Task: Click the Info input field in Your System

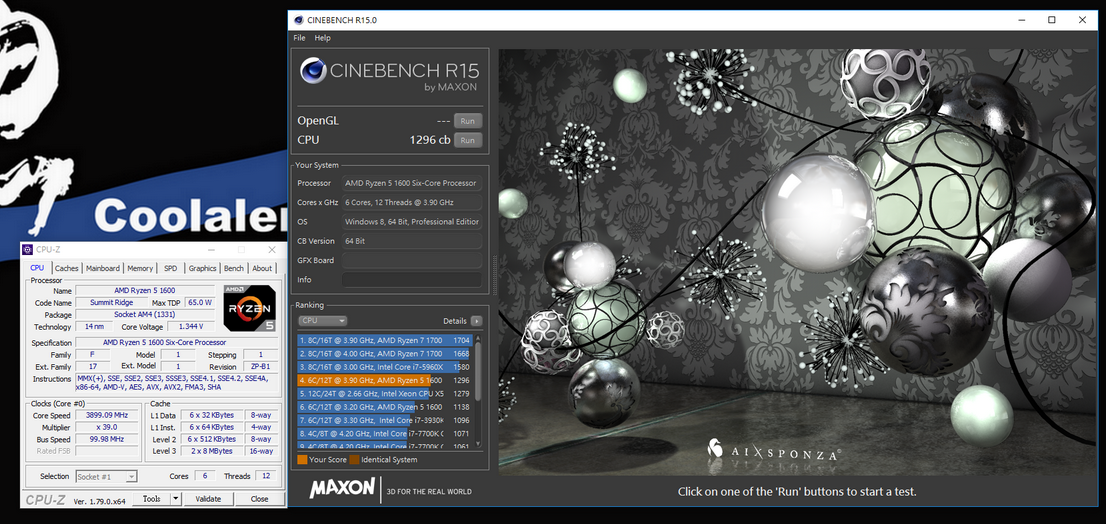Action: tap(412, 280)
